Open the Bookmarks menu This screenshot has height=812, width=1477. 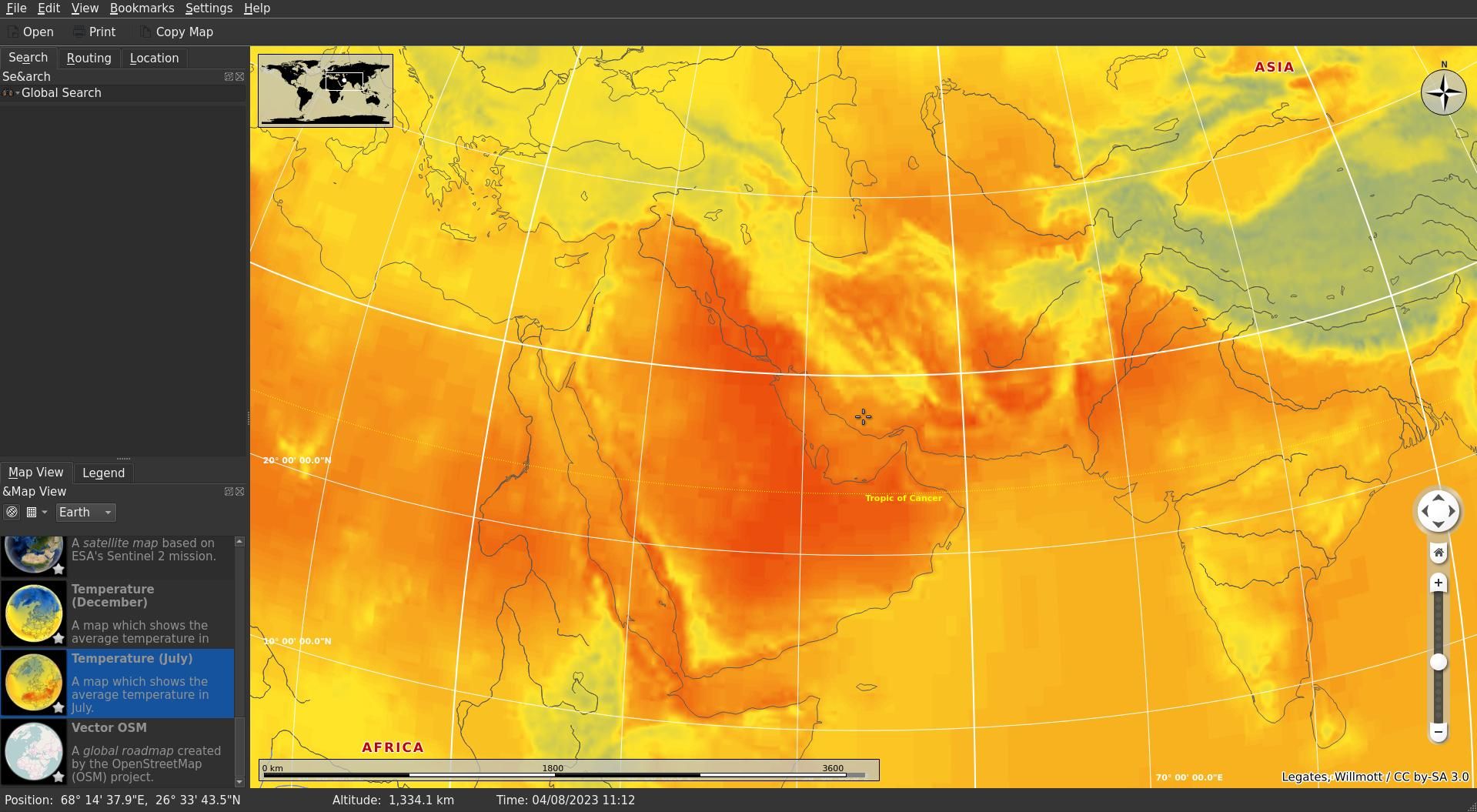142,8
